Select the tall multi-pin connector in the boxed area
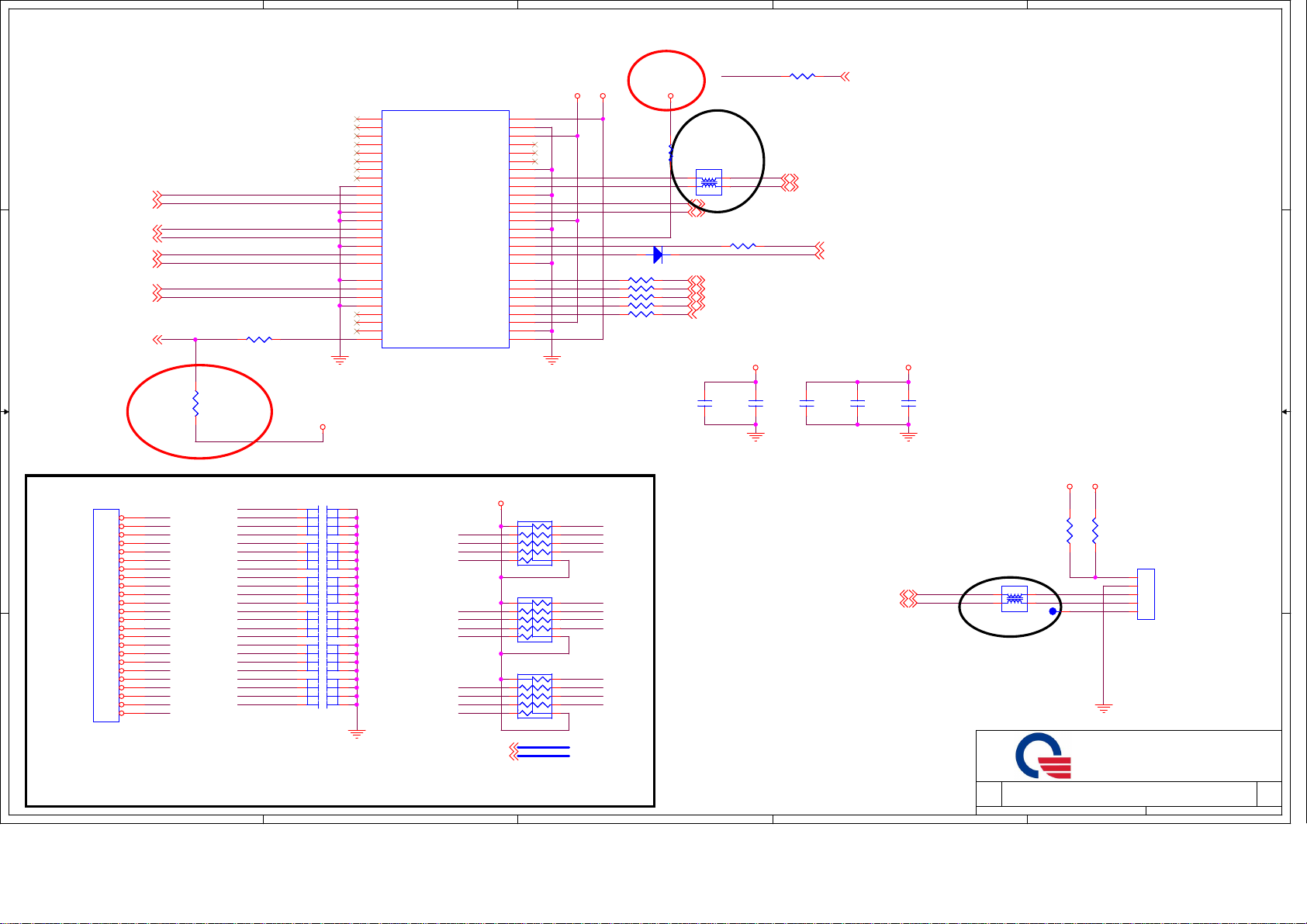The width and height of the screenshot is (1307, 924). point(106,615)
